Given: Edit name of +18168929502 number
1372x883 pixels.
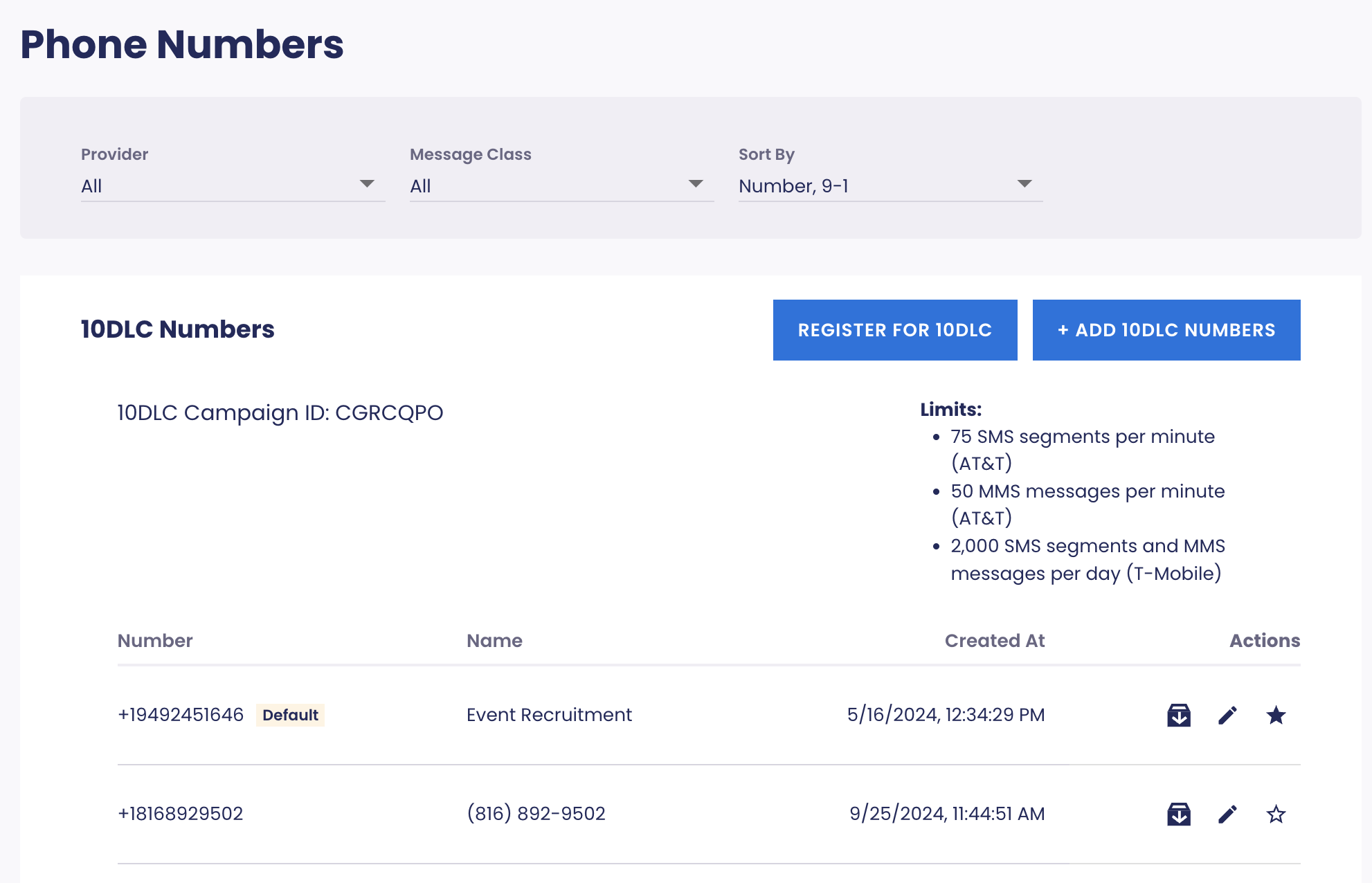Looking at the screenshot, I should coord(1227,814).
